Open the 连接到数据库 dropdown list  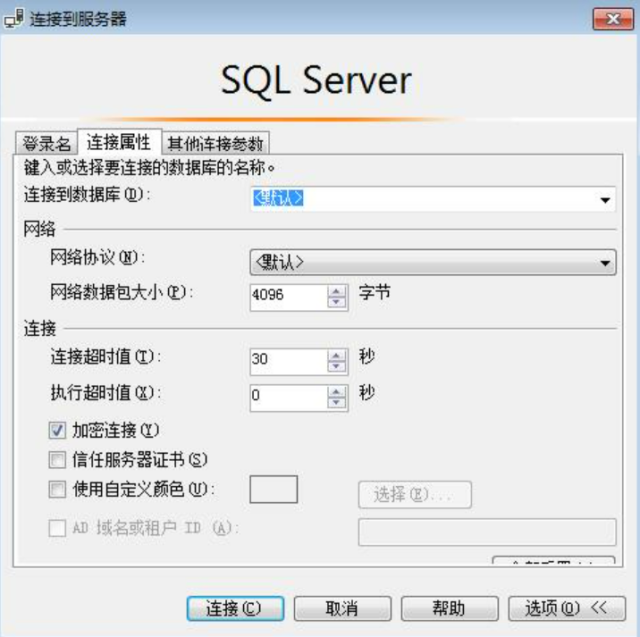coord(604,199)
